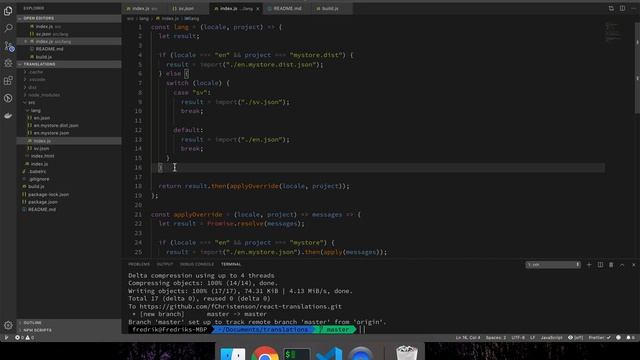This screenshot has height=360, width=640.
Task: Open the Problems panel tab
Action: point(139,264)
